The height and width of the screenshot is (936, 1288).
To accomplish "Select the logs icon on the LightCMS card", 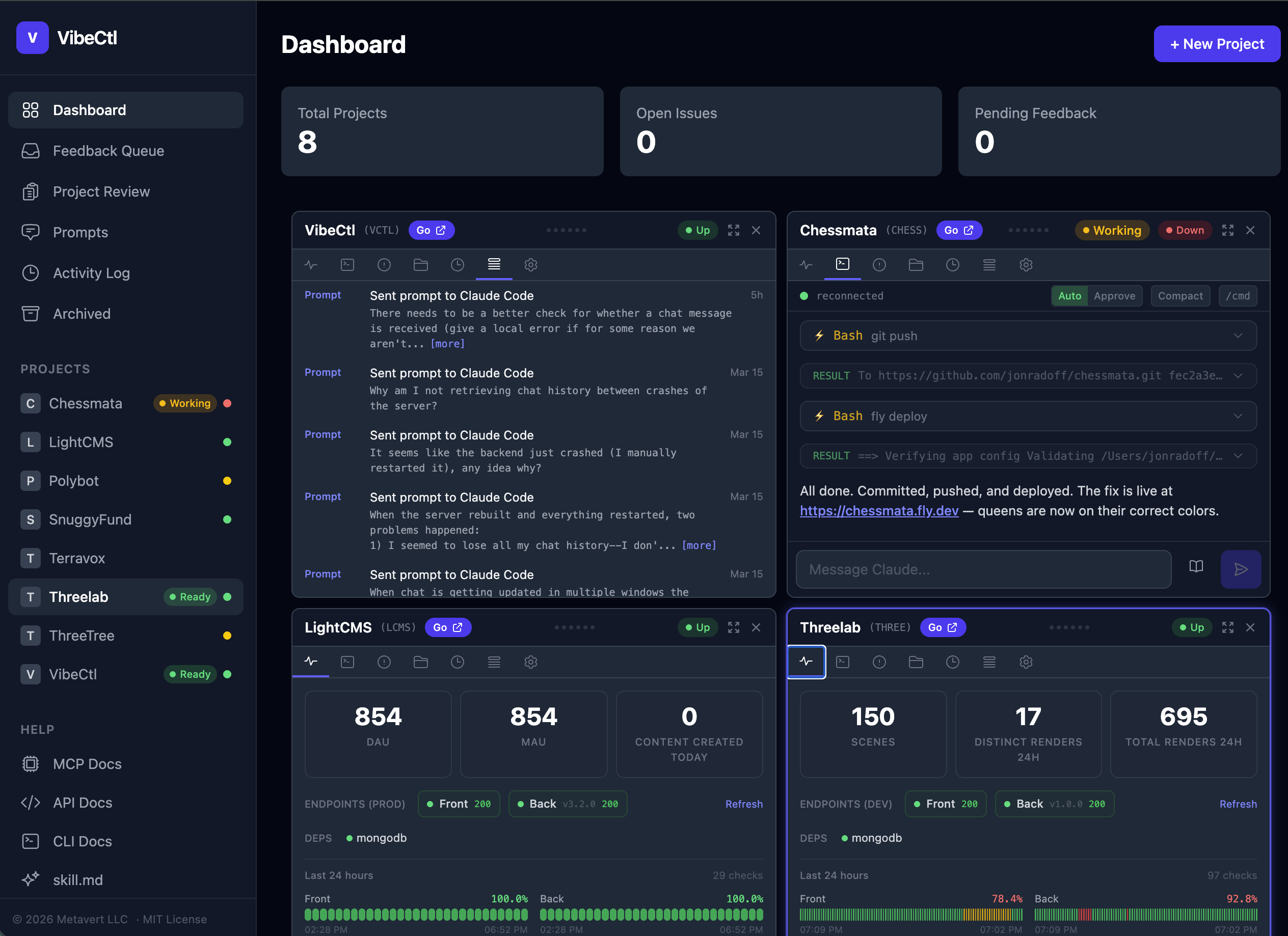I will click(x=494, y=662).
